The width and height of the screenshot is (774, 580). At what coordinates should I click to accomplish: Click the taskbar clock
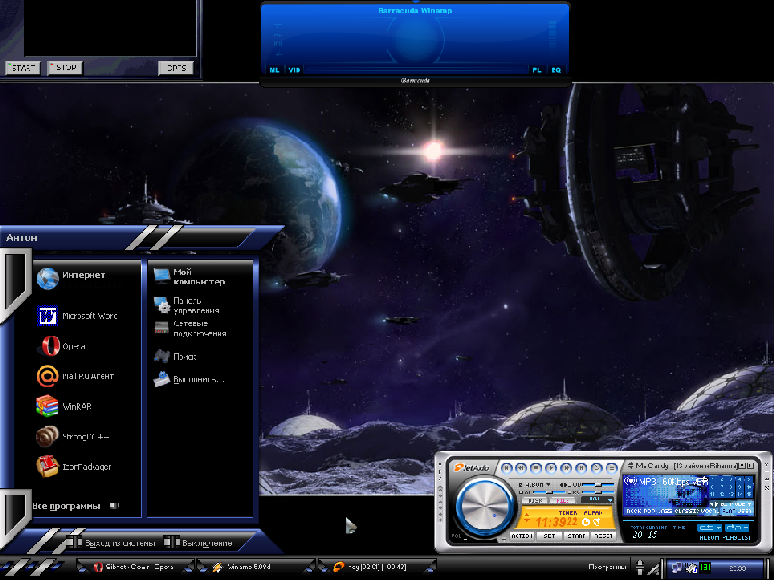[x=737, y=568]
